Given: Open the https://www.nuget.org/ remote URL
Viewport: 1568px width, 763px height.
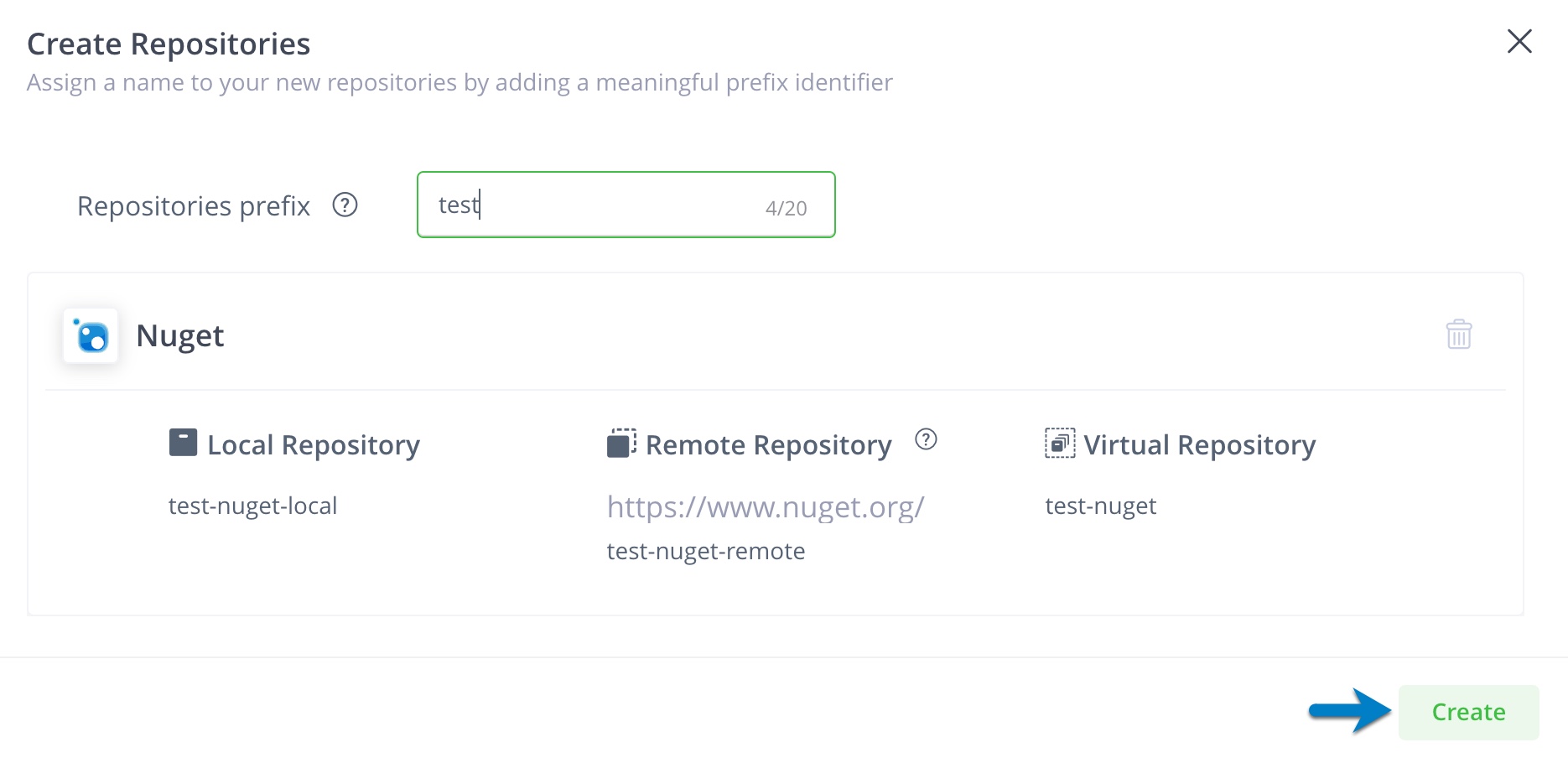Looking at the screenshot, I should coord(766,506).
